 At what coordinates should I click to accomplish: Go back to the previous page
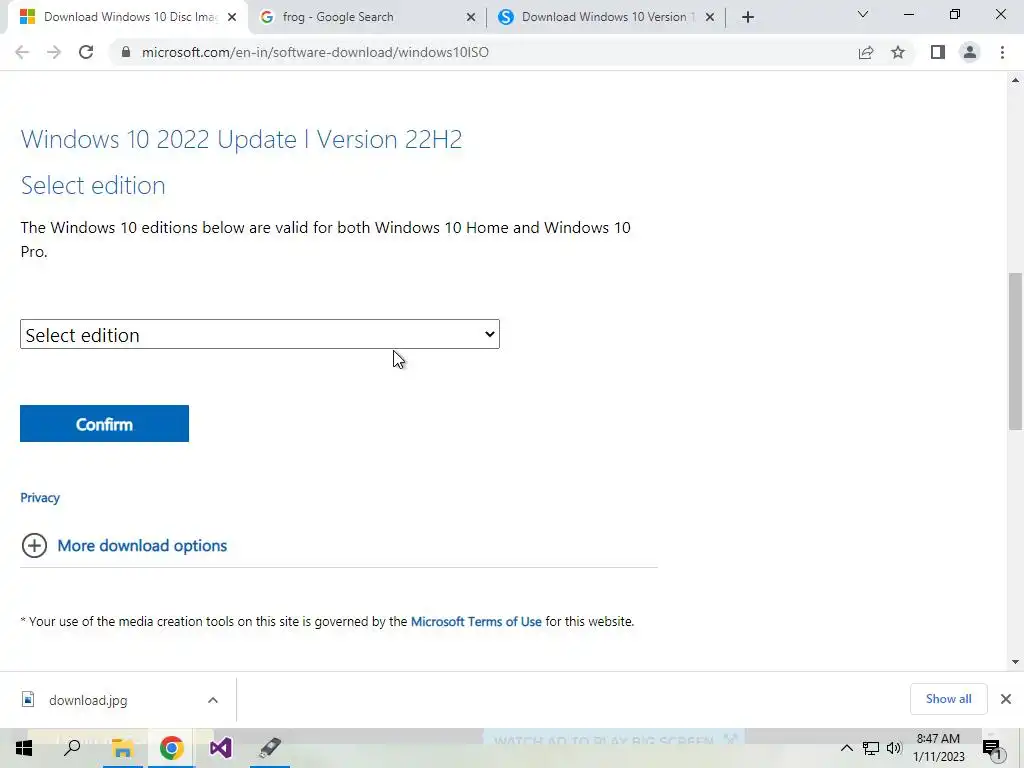point(22,52)
